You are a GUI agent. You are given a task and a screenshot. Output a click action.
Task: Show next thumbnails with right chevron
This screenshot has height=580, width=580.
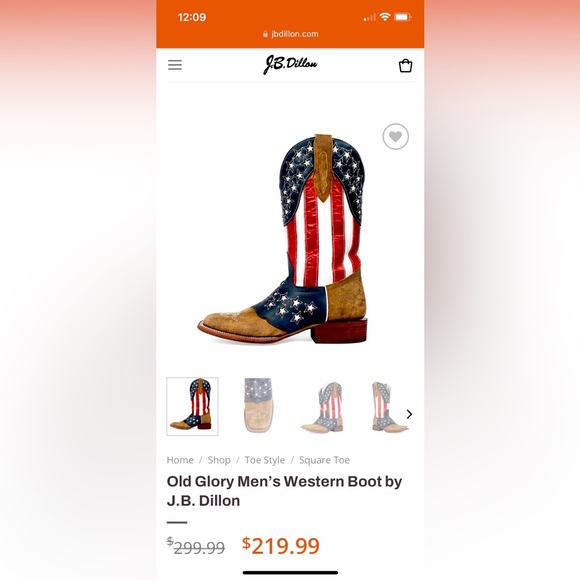click(x=409, y=414)
